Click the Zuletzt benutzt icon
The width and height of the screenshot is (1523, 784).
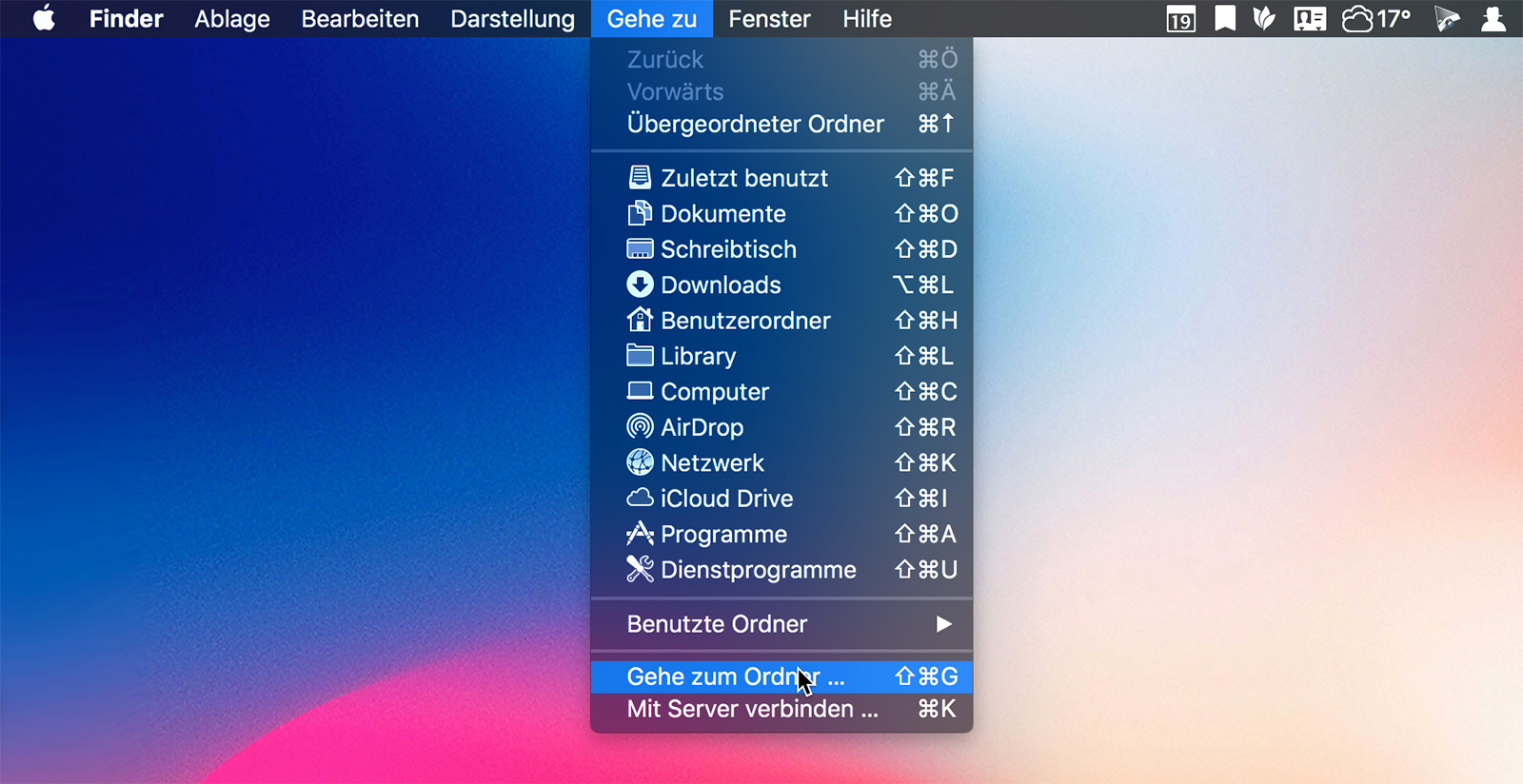coord(640,177)
